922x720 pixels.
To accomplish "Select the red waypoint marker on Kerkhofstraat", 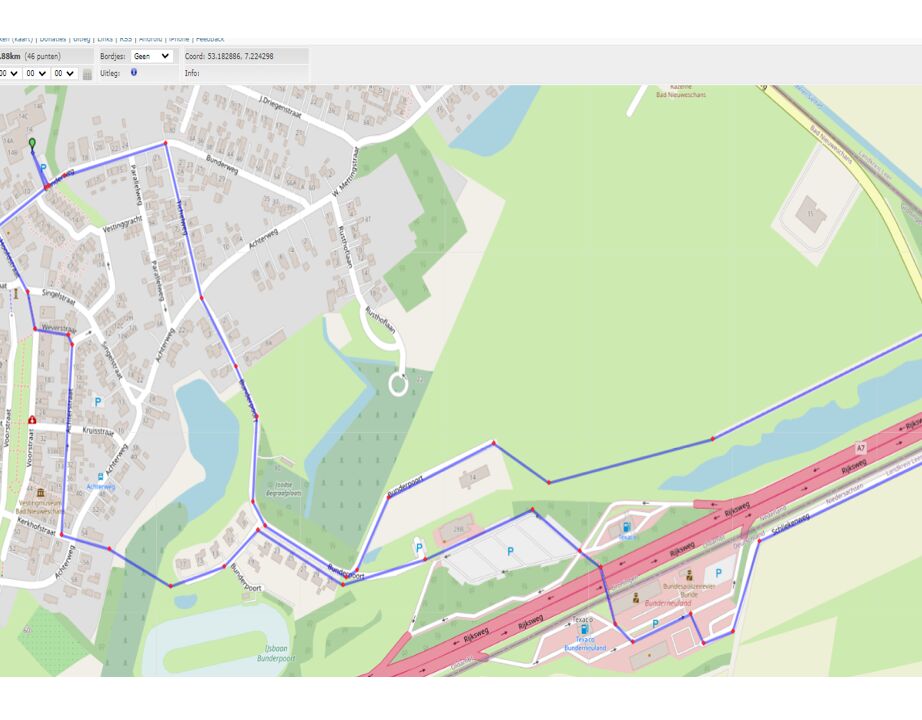I will (x=62, y=534).
